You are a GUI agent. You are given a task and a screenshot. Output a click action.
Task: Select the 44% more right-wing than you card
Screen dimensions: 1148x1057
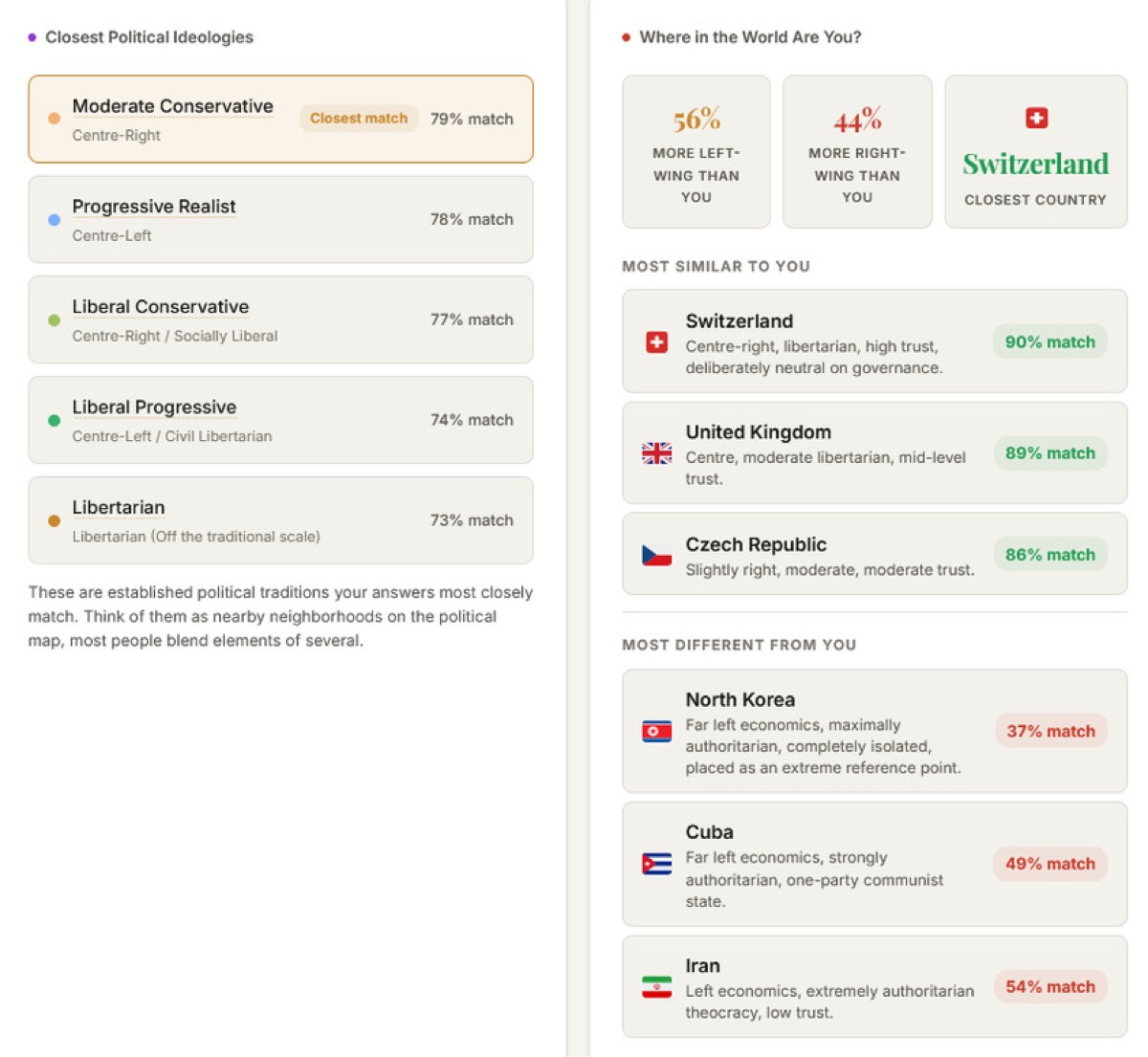tap(857, 152)
